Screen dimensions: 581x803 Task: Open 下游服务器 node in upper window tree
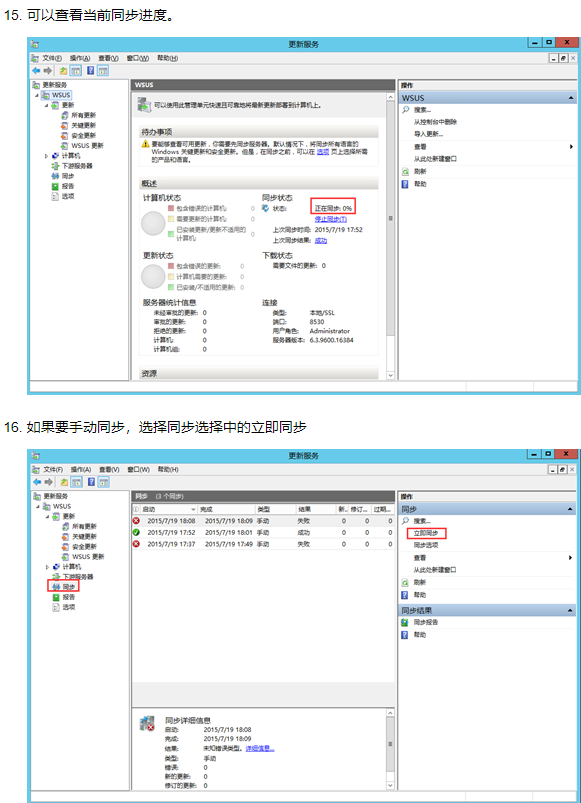pyautogui.click(x=72, y=166)
